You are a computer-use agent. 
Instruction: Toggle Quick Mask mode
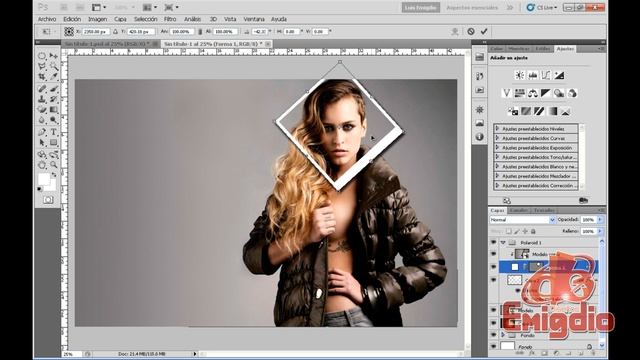tap(48, 200)
